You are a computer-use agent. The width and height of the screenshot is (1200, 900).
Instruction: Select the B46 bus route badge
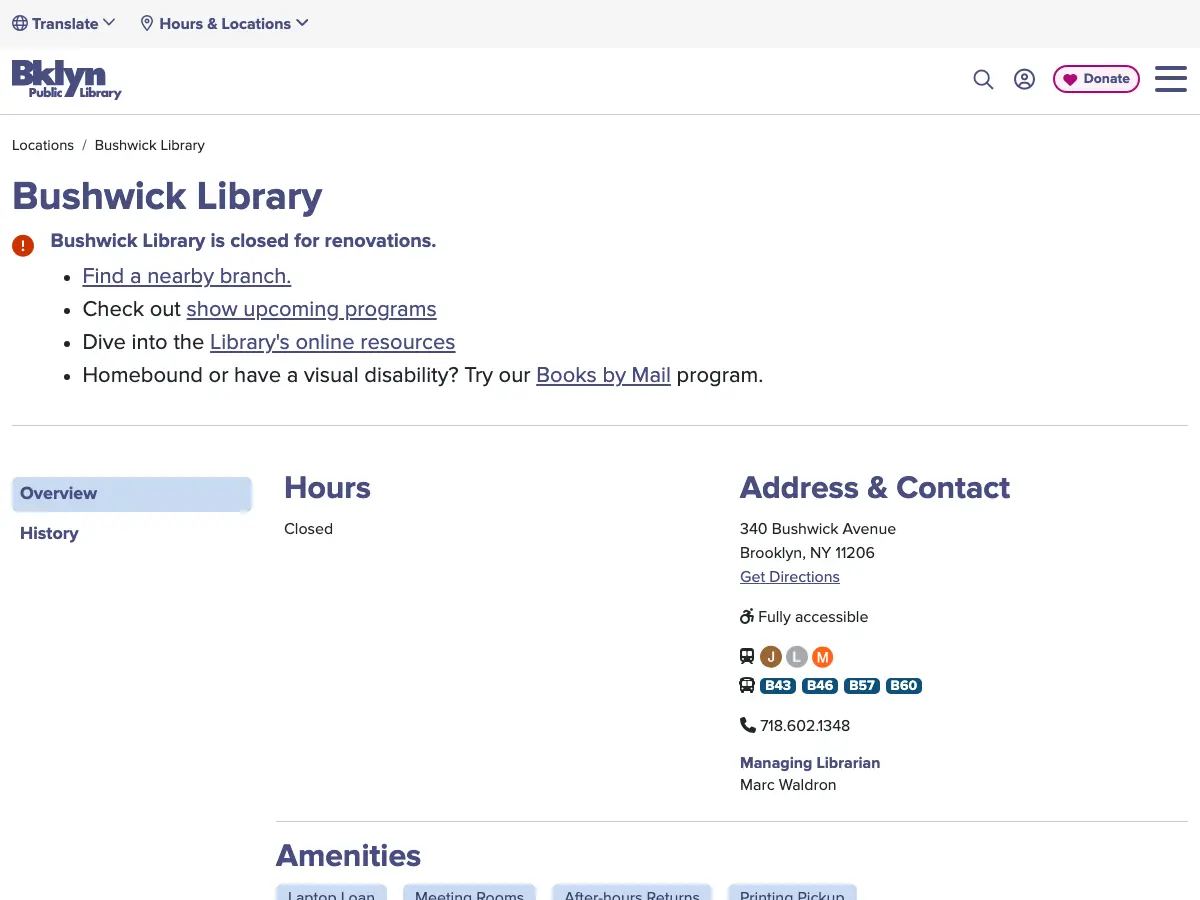point(820,686)
